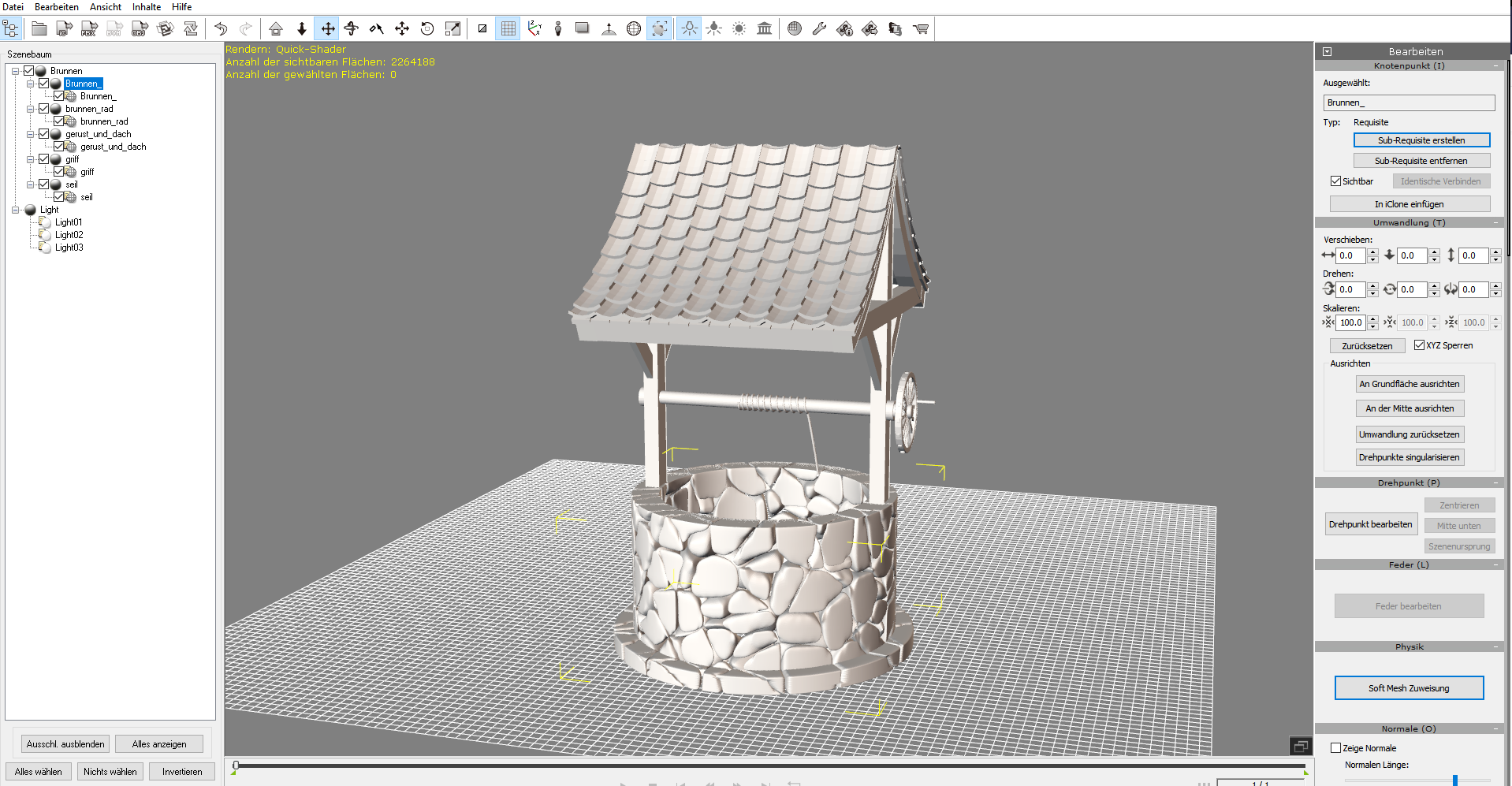Toggle checkbox for gerust_und_dach parent node
The height and width of the screenshot is (786, 1512).
(x=44, y=134)
